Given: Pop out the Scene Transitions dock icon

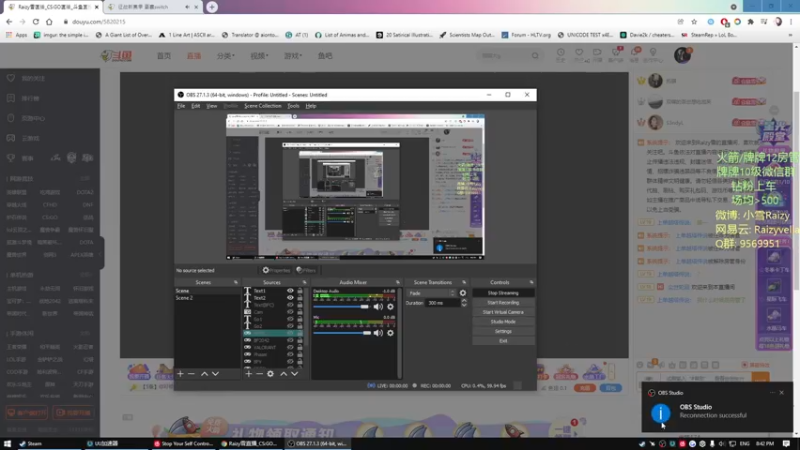Looking at the screenshot, I should tap(464, 282).
